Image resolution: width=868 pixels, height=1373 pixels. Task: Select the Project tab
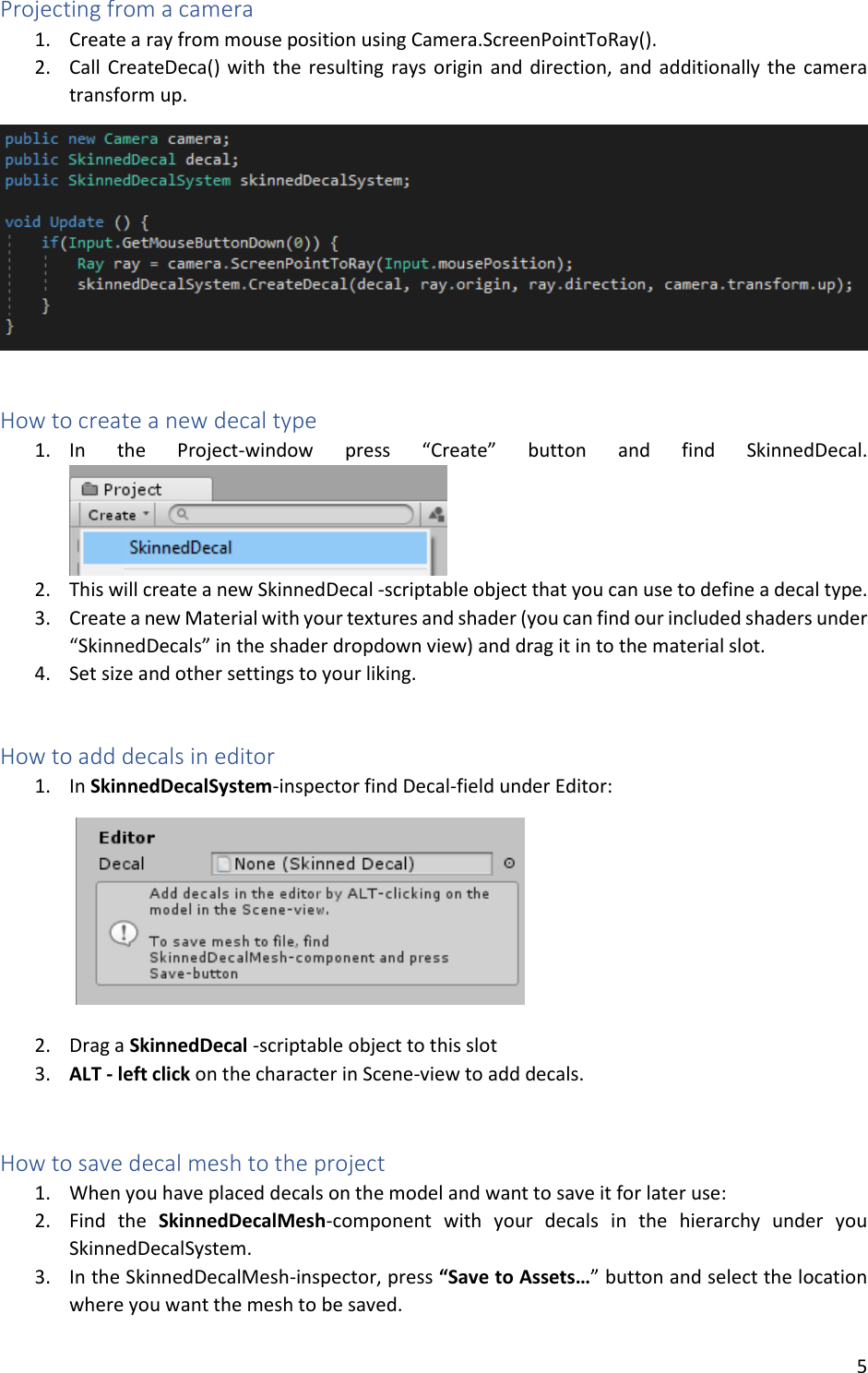(141, 489)
